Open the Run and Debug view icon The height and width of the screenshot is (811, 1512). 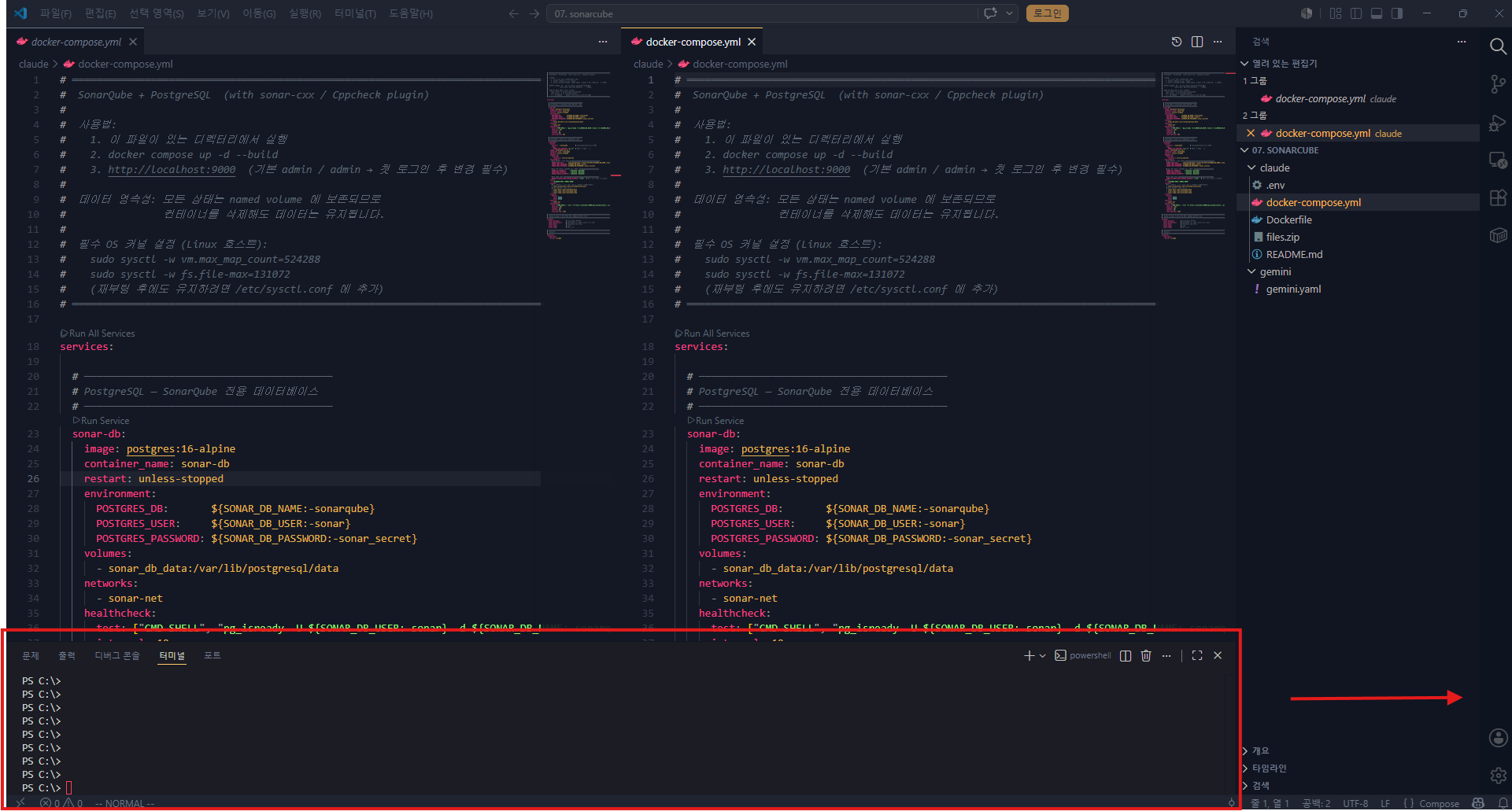tap(1498, 123)
